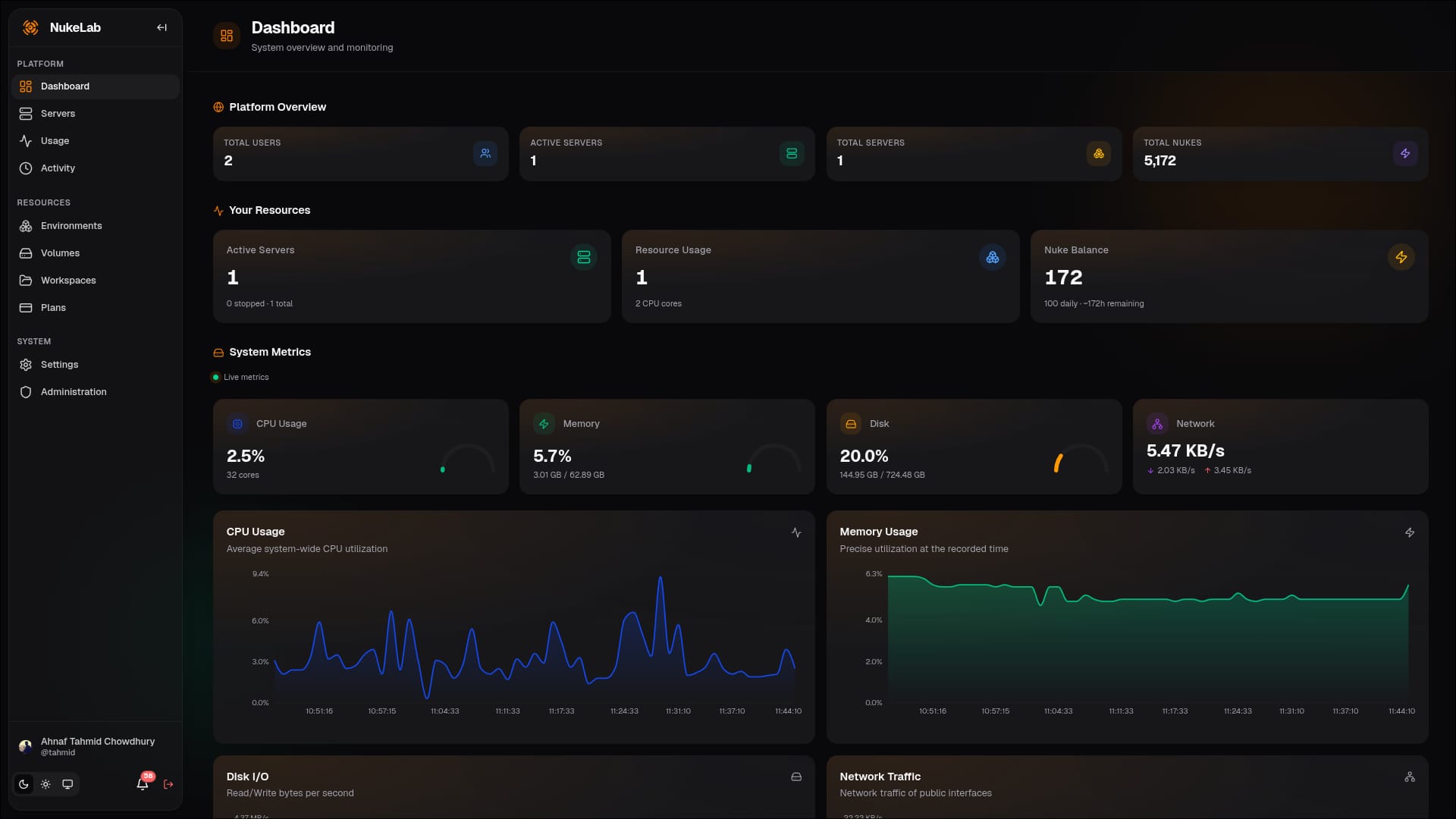Click the Nuke Balance lightning icon
This screenshot has width=1456, height=819.
1401,257
